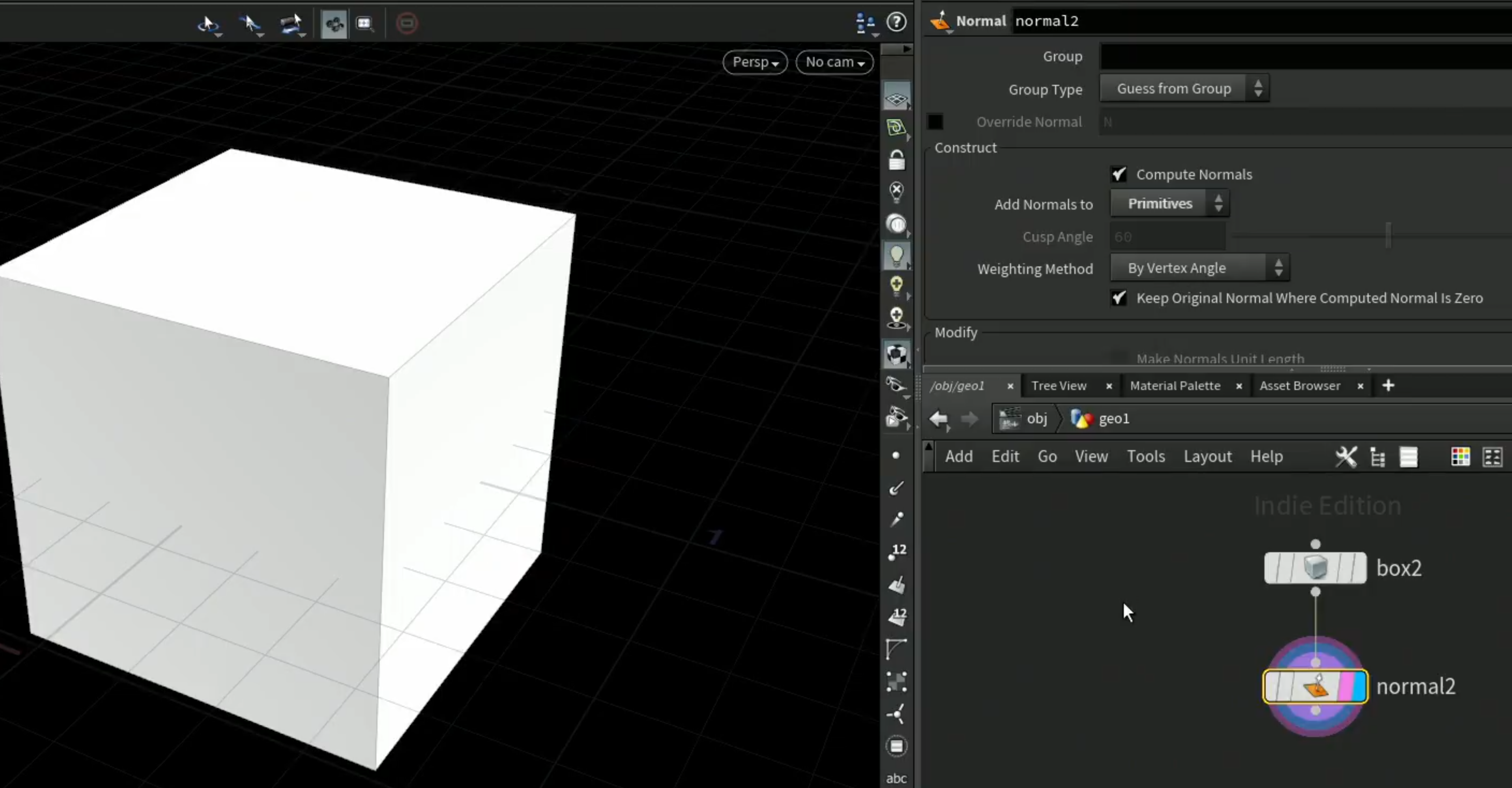Screen dimensions: 1512x788
Task: Click the color palette grid icon
Action: click(x=1460, y=457)
